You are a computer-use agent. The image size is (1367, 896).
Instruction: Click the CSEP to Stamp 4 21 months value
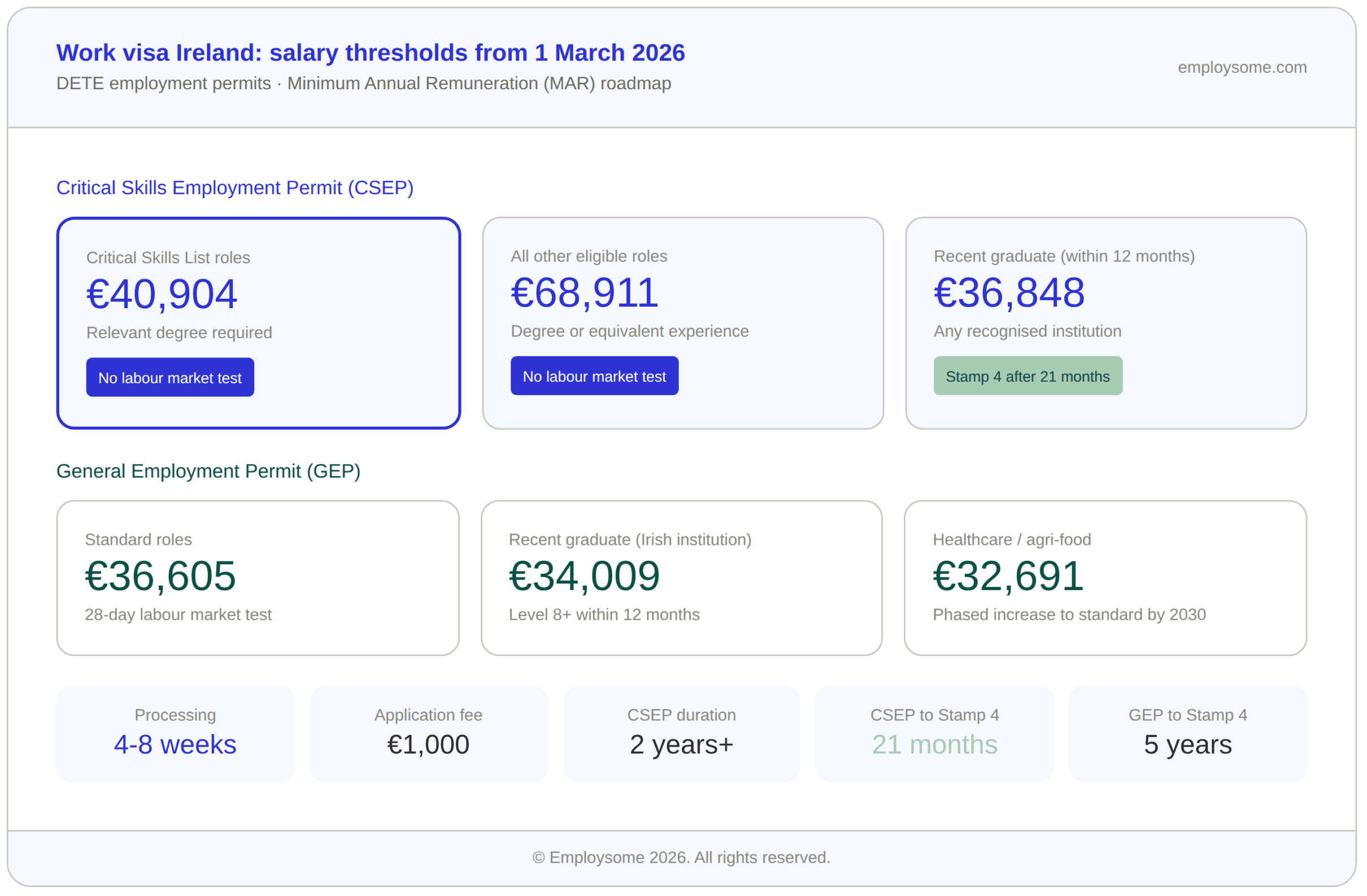tap(934, 744)
